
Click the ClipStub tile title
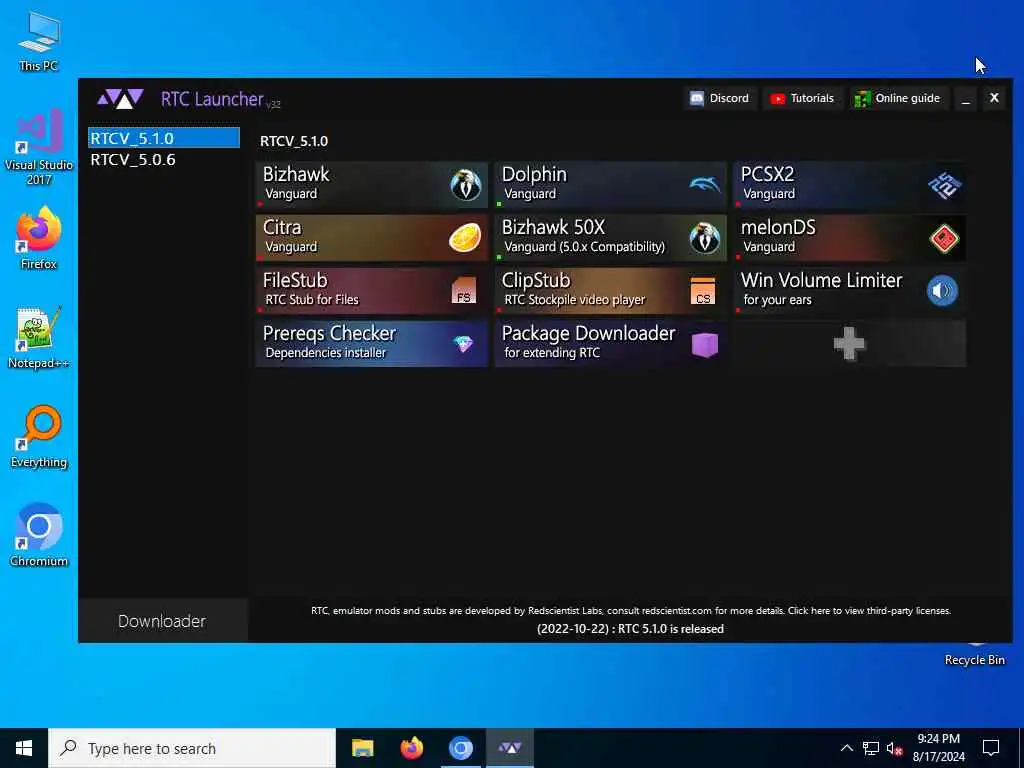536,280
